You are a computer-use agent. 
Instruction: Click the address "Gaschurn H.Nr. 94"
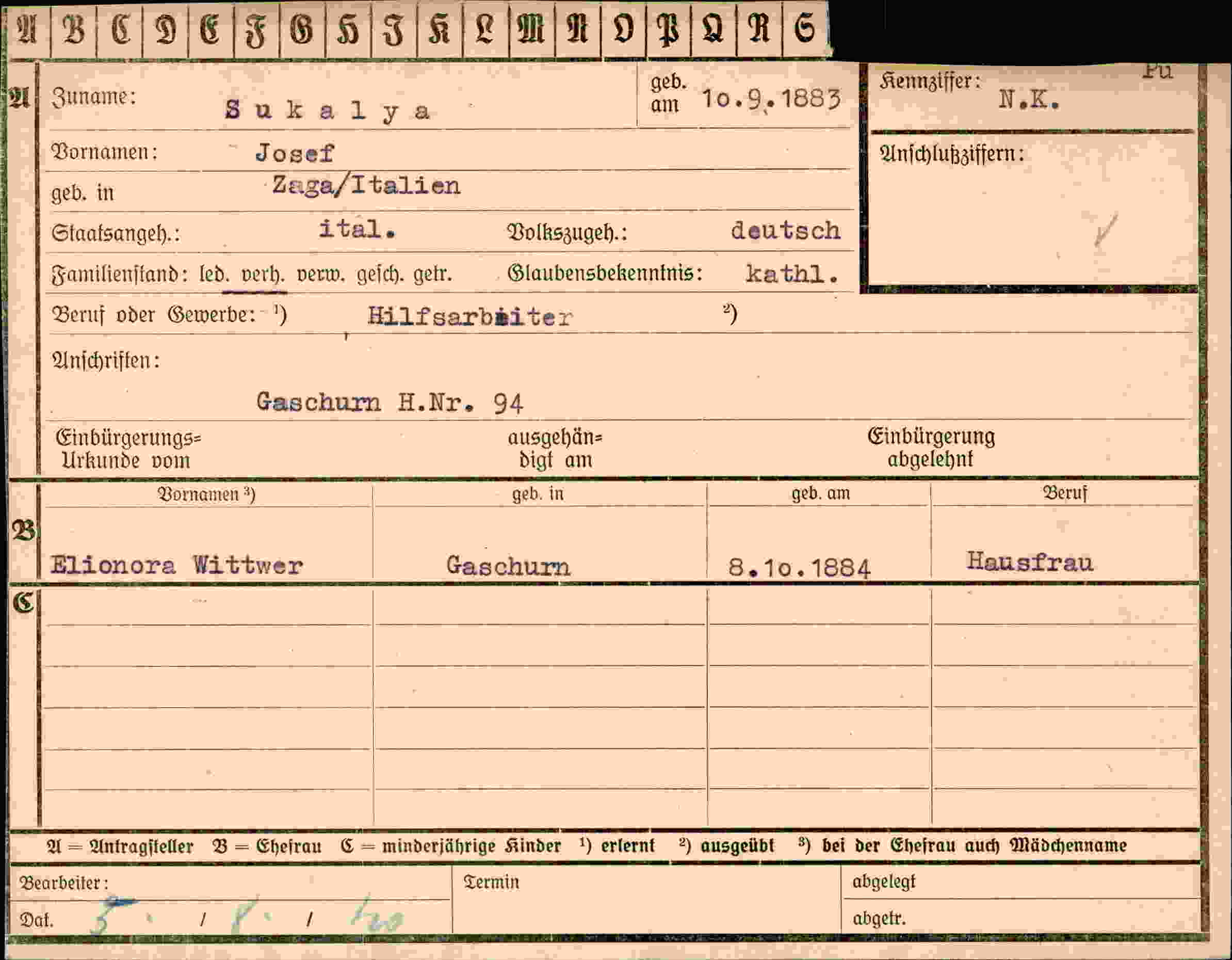tap(390, 403)
